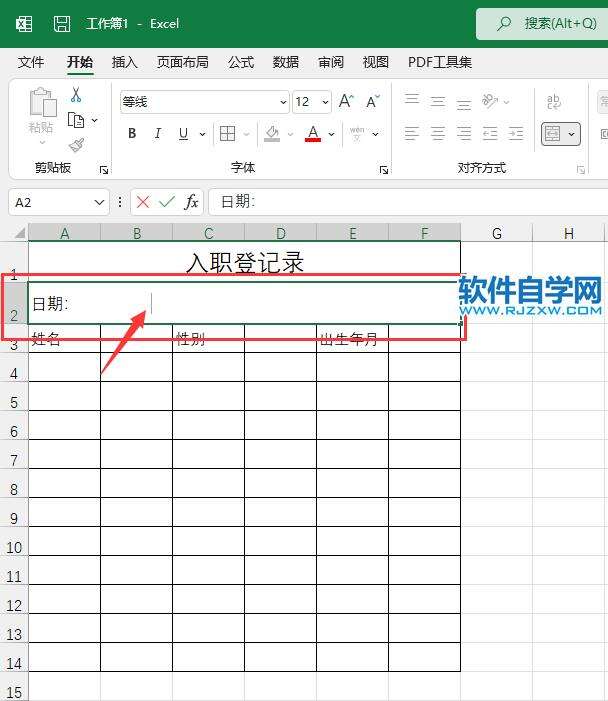Open the Font Color dropdown arrow
The height and width of the screenshot is (701, 608).
(x=331, y=134)
